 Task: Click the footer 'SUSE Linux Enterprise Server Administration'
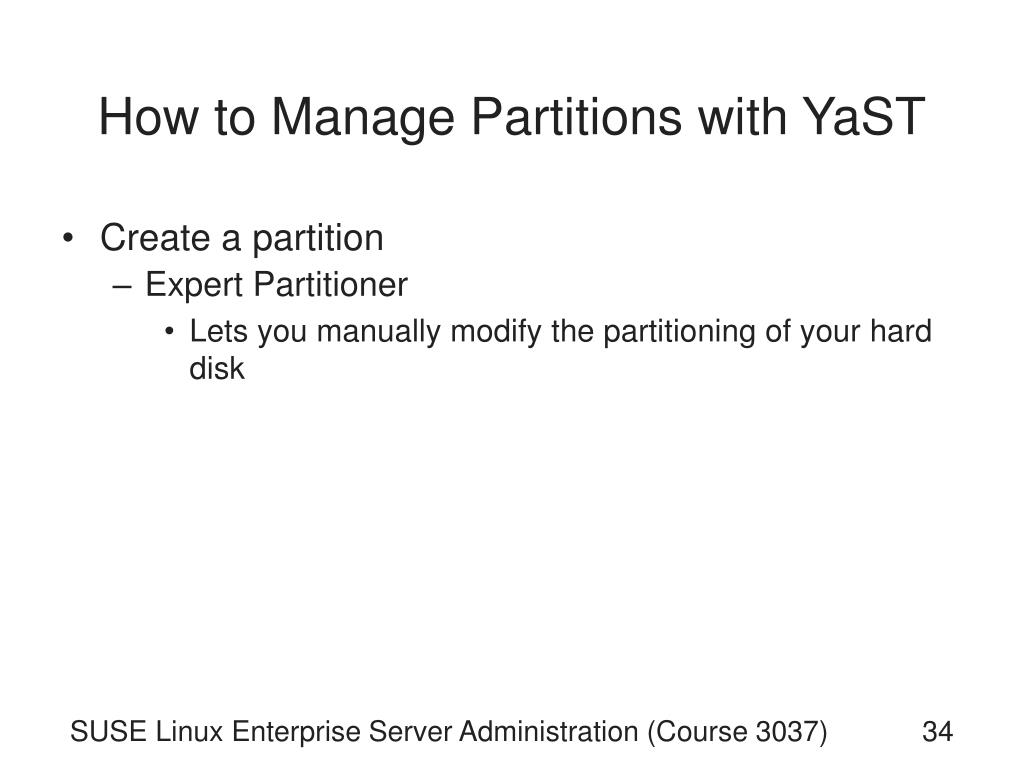355,731
